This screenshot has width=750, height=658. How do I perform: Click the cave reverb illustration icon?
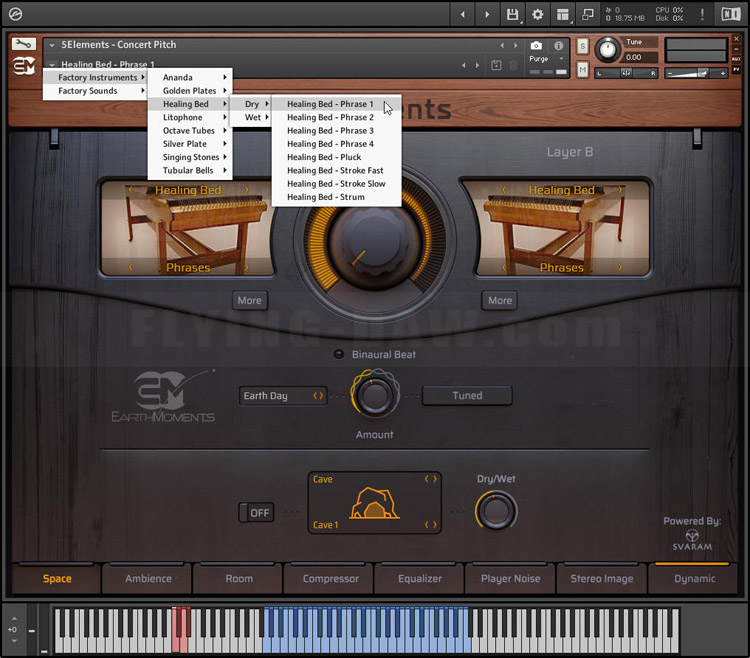click(374, 503)
